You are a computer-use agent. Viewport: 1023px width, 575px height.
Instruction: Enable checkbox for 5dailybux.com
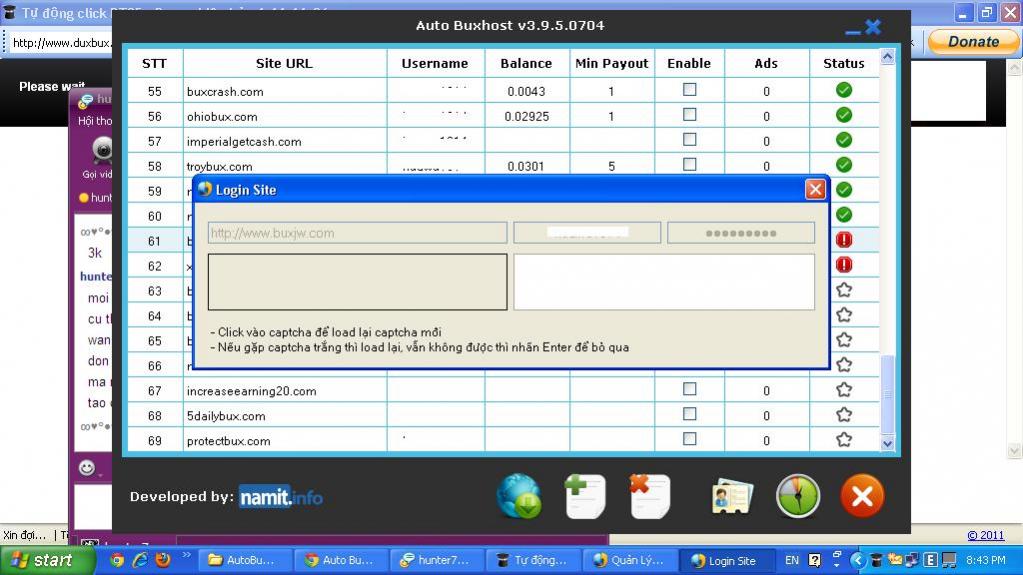[689, 414]
